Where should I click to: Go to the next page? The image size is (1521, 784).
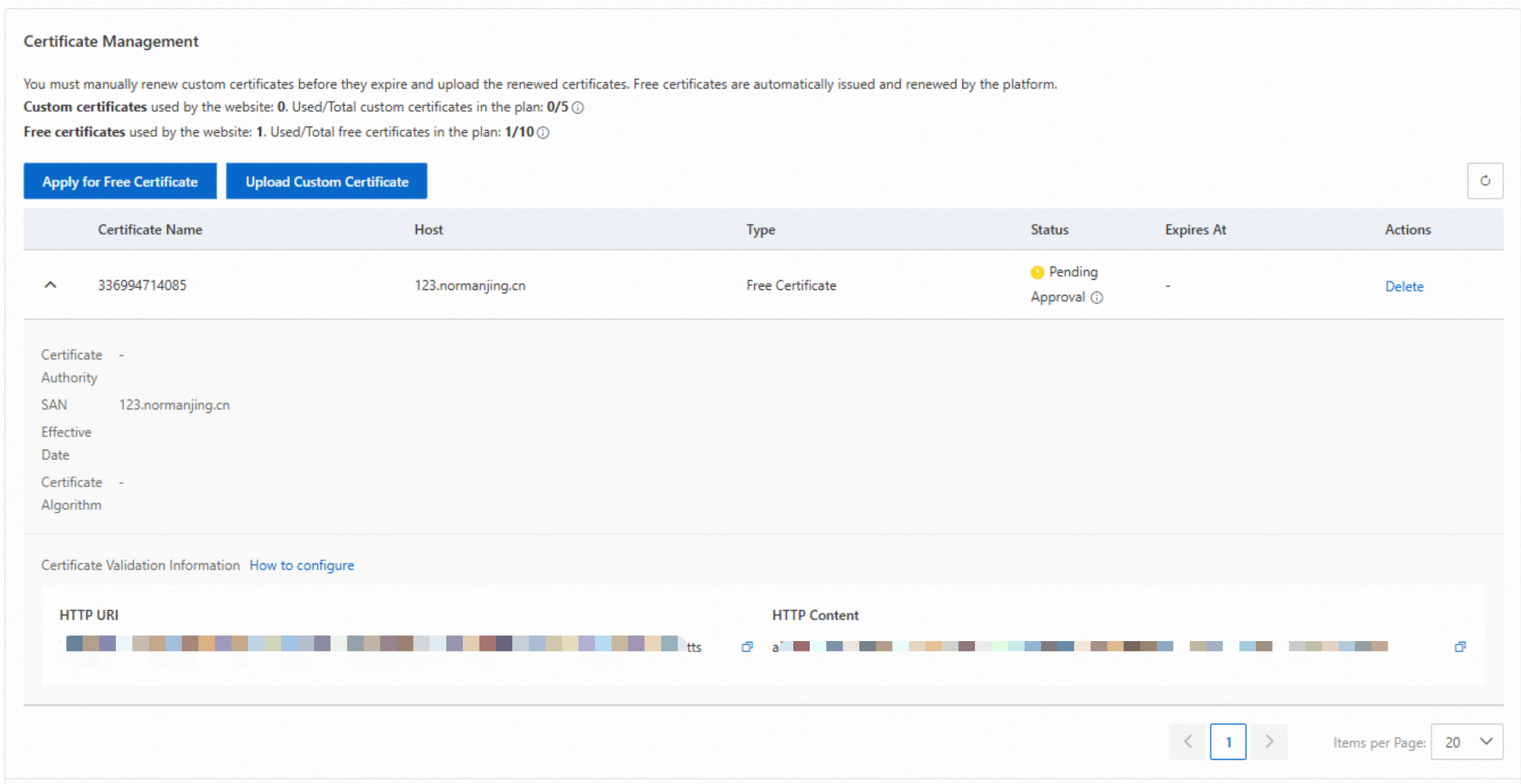coord(1269,742)
